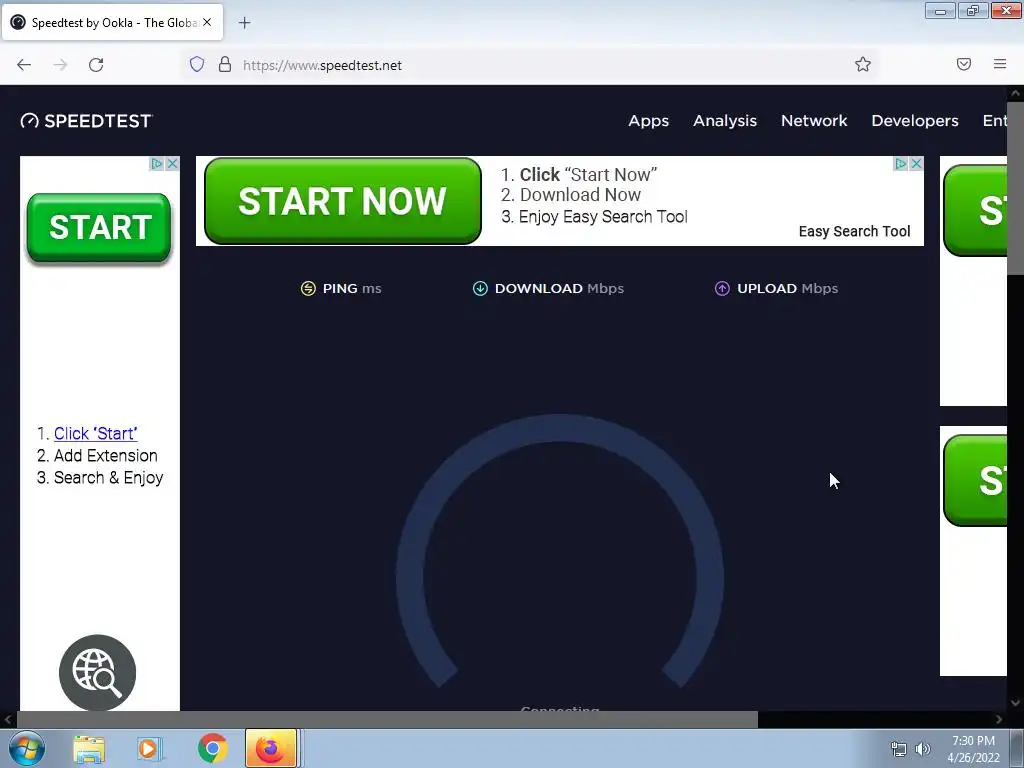Viewport: 1024px width, 768px height.
Task: Click the scroll down arrow
Action: (x=1016, y=703)
